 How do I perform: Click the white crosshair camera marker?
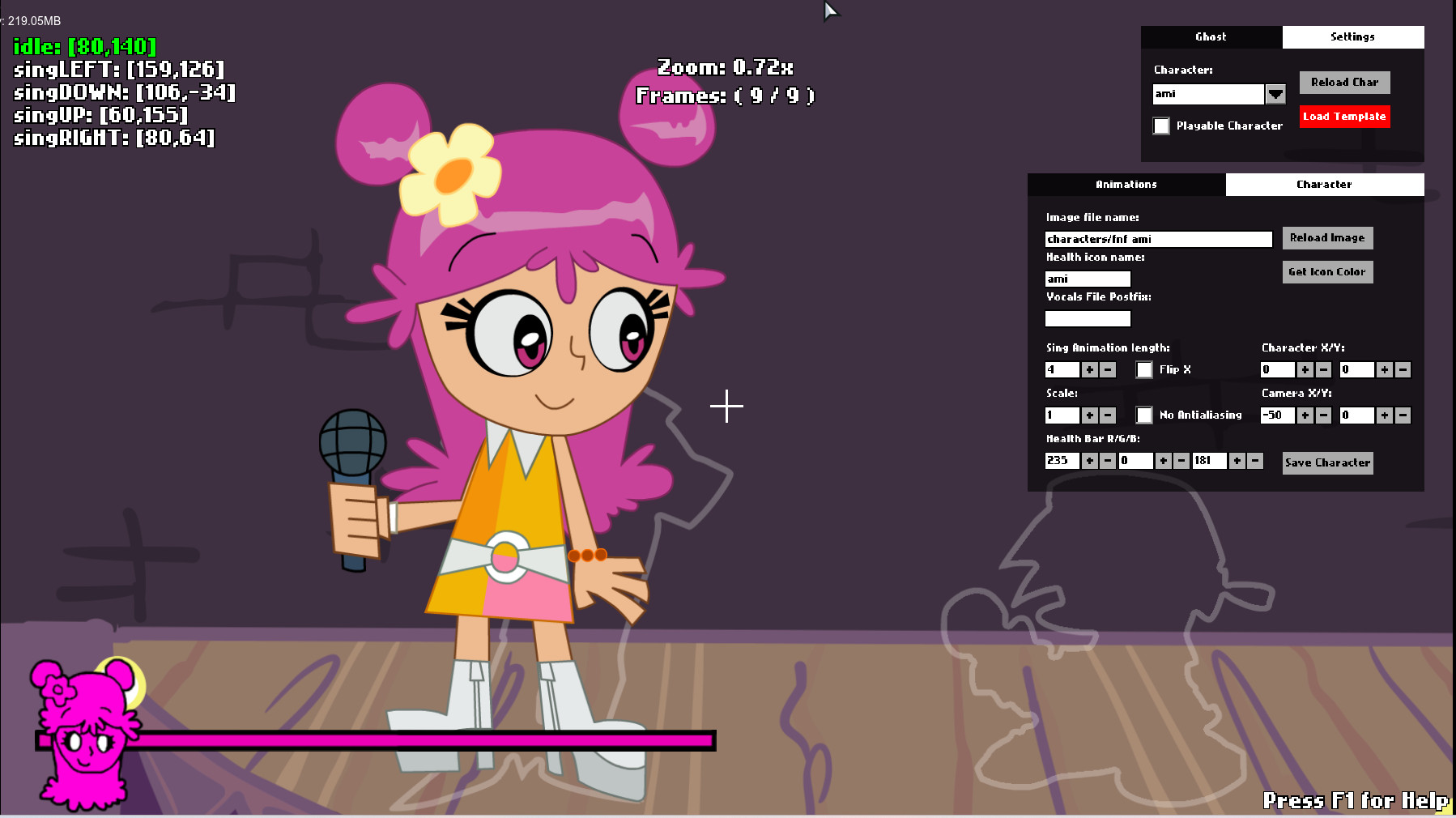(726, 406)
